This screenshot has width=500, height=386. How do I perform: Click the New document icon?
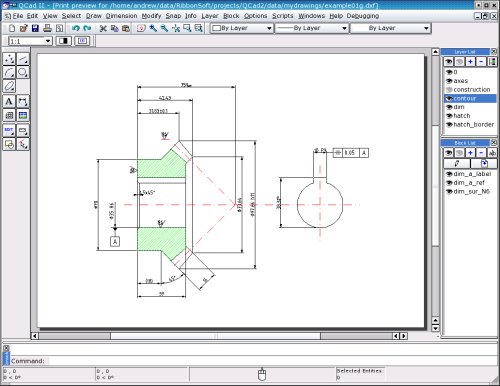[12, 28]
